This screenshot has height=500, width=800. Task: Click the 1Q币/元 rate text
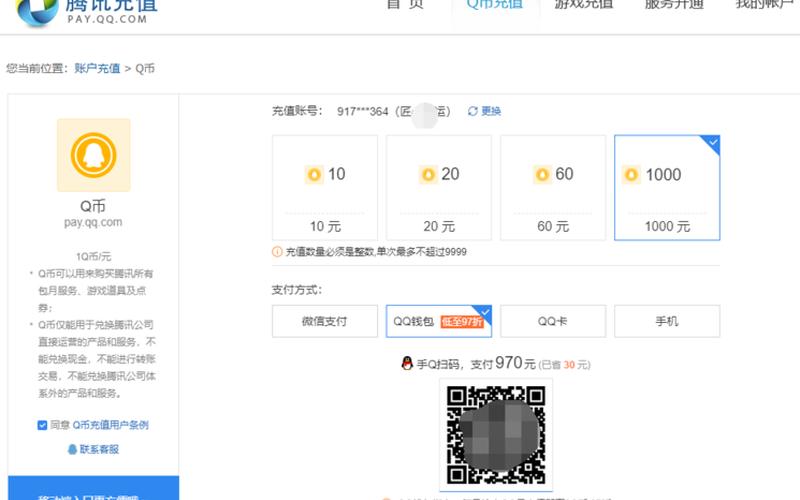93,256
